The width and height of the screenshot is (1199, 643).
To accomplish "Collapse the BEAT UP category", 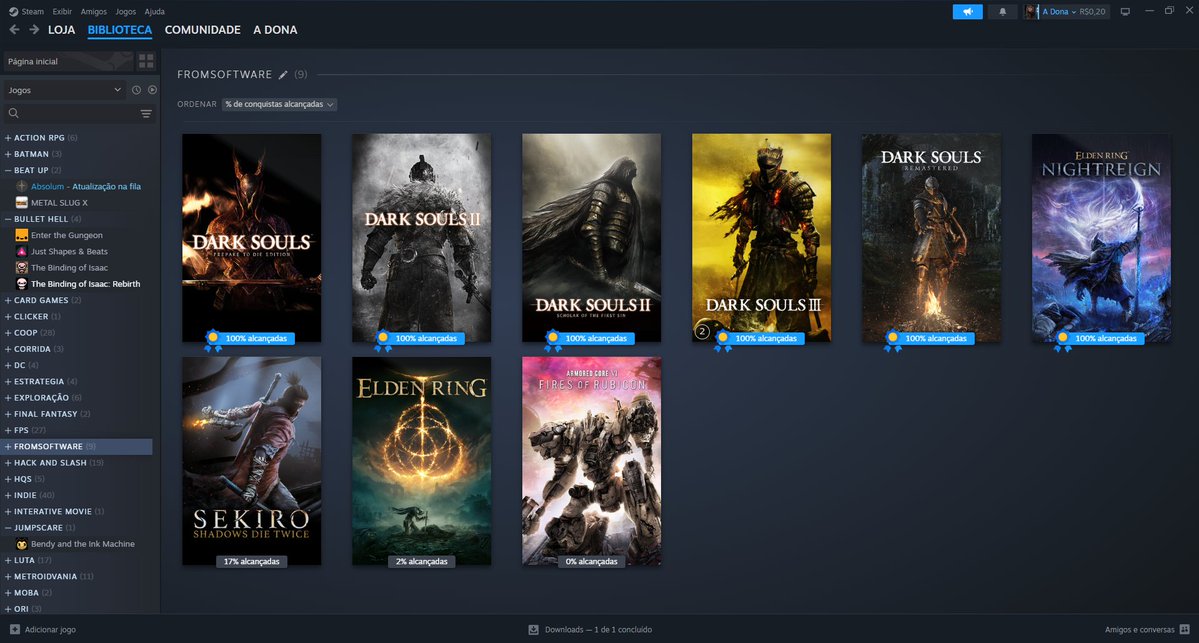I will [x=8, y=170].
